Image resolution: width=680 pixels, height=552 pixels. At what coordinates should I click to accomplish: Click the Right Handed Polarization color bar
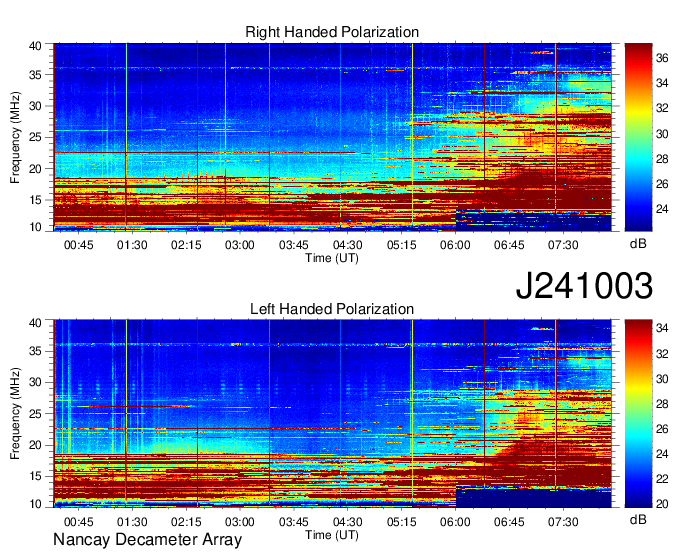point(638,137)
